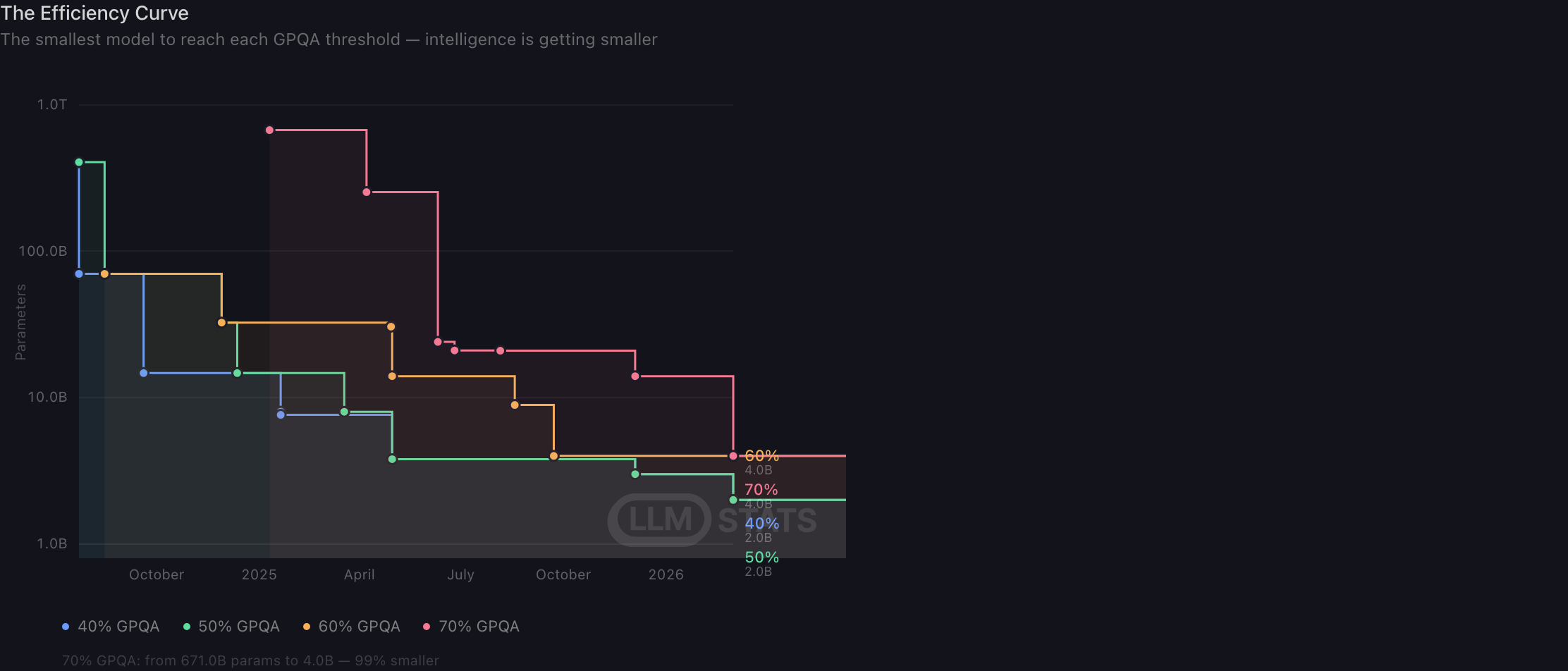Screen dimensions: 1568x671
Task: Click the July x-axis tick label
Action: (461, 574)
